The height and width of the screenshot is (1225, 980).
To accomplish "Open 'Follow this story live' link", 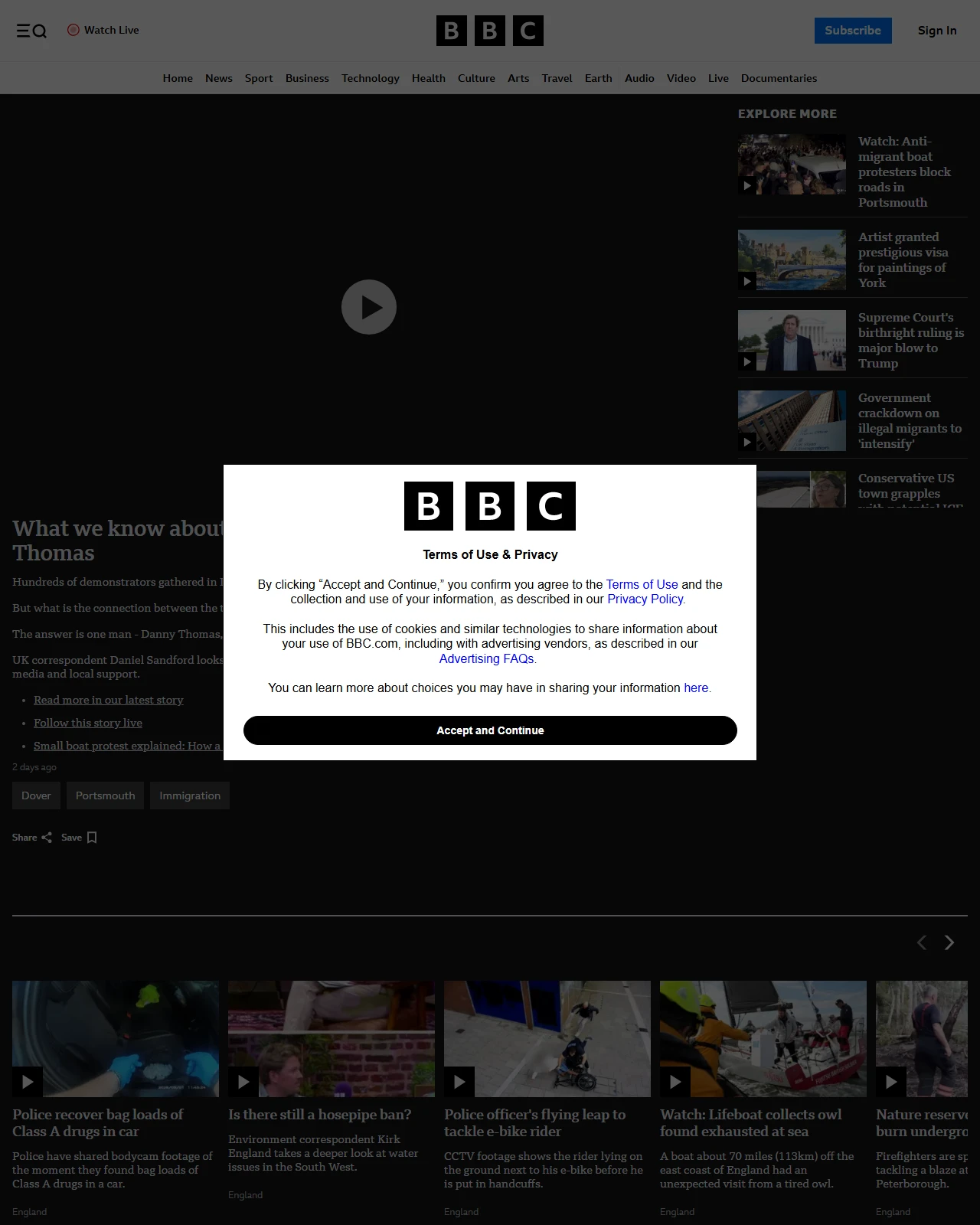I will pos(88,723).
